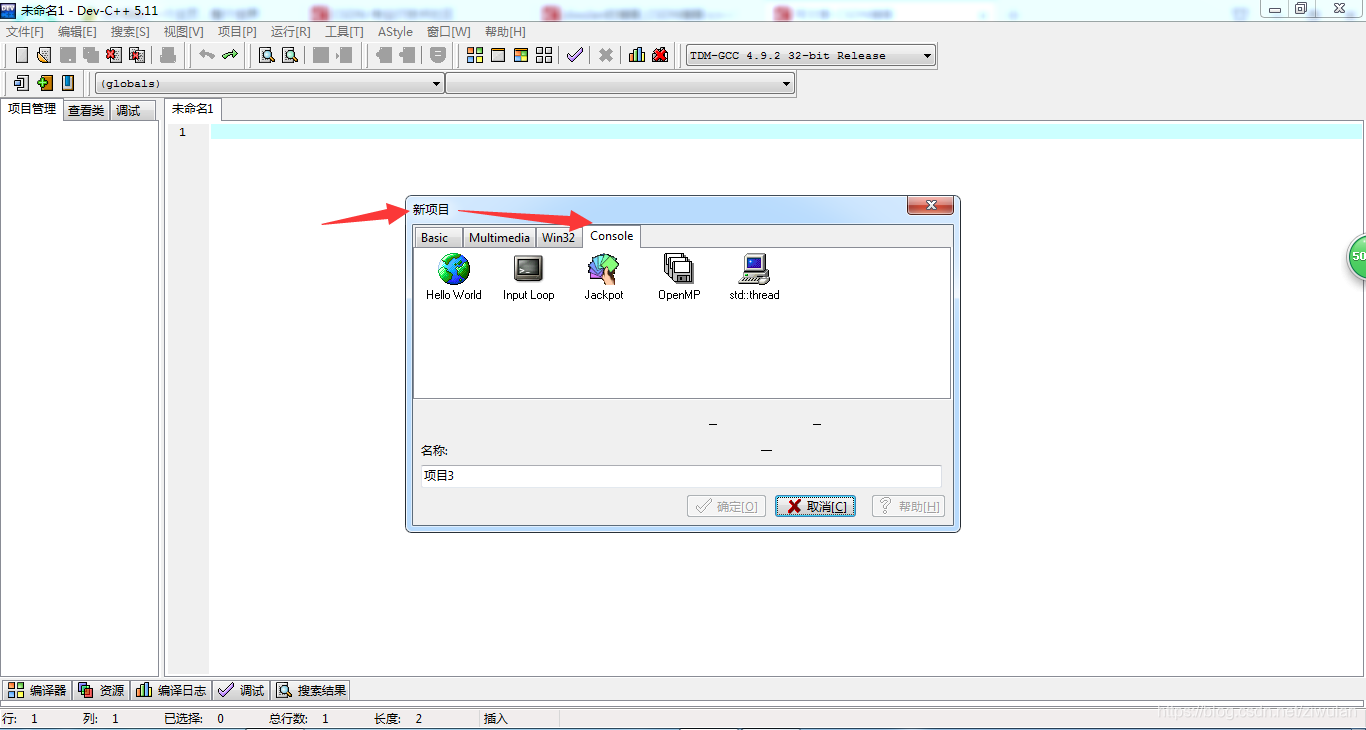Switch to the Multimedia tab in dialog
Viewport: 1366px width, 730px height.
pyautogui.click(x=499, y=238)
